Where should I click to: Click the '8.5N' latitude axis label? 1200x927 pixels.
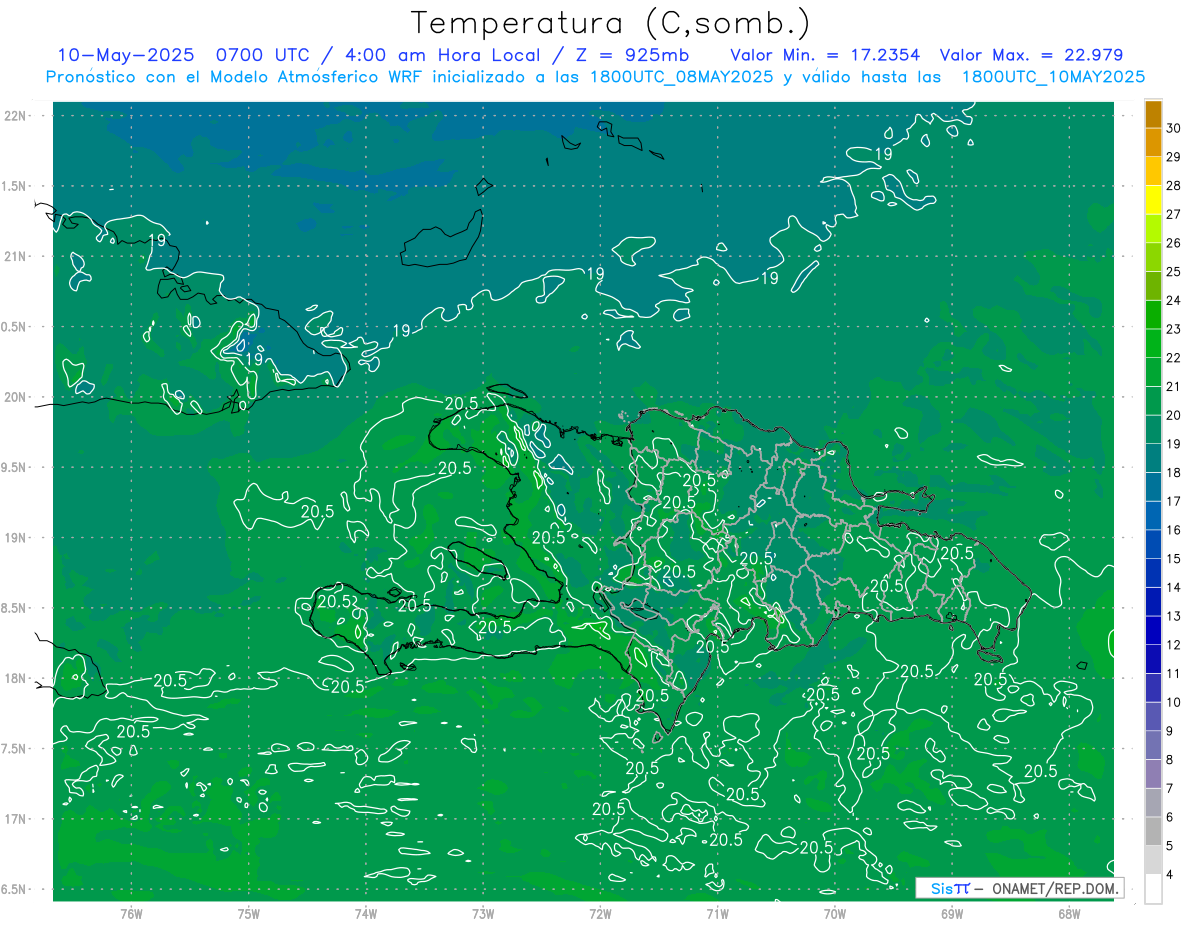pos(15,609)
